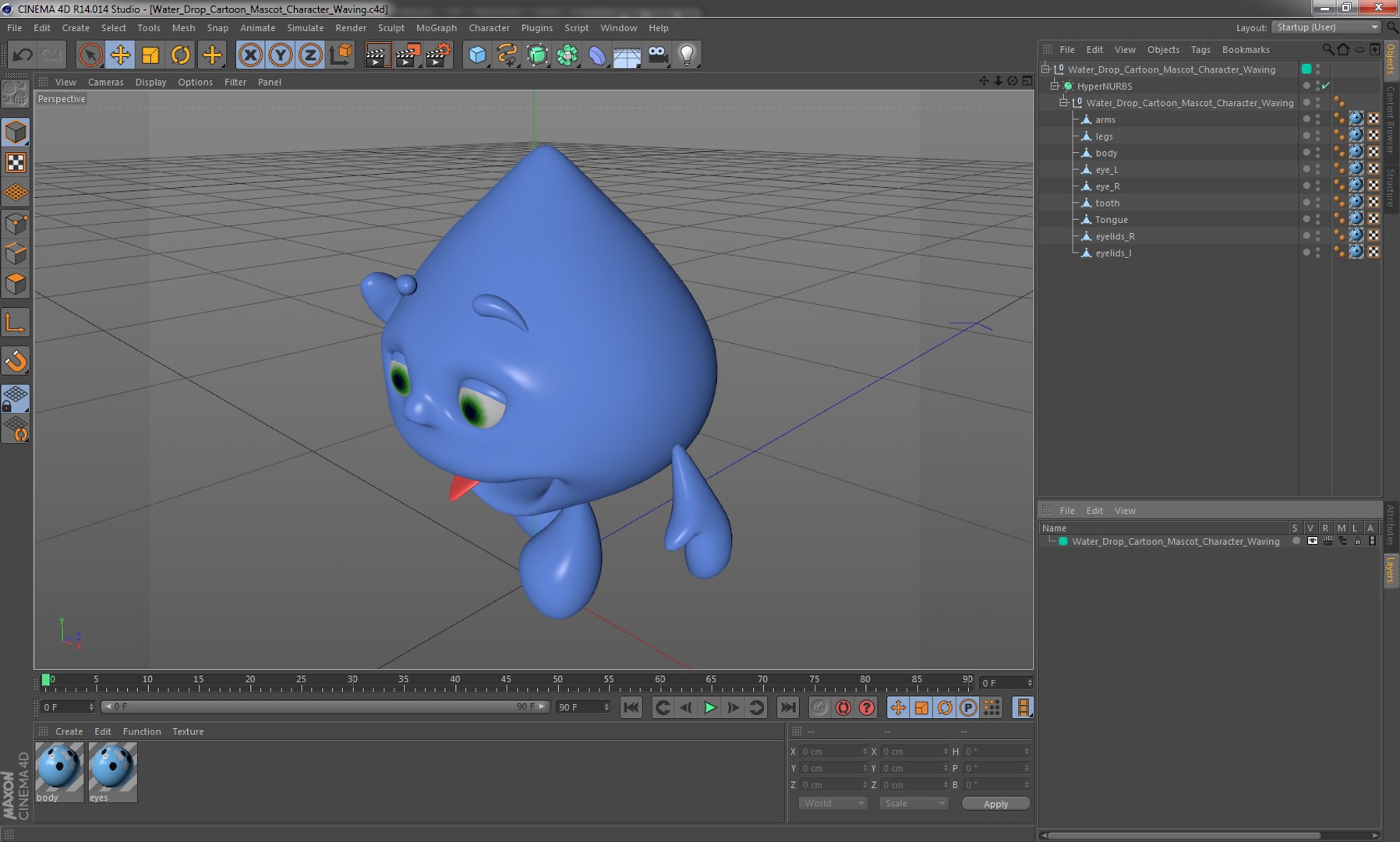Collapse the HyperNURBS tree node

pos(1054,86)
